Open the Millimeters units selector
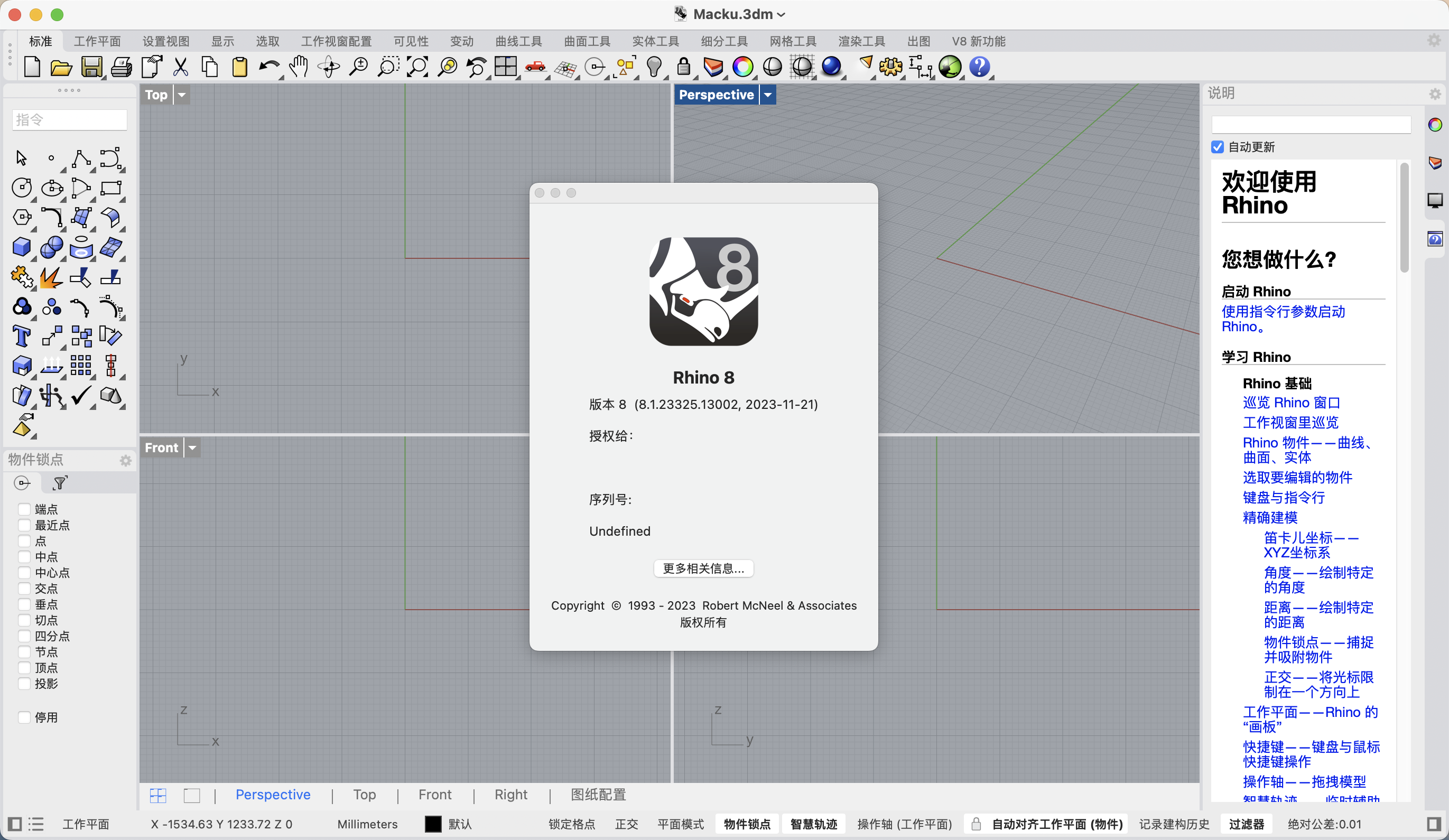Viewport: 1449px width, 840px height. click(x=367, y=824)
